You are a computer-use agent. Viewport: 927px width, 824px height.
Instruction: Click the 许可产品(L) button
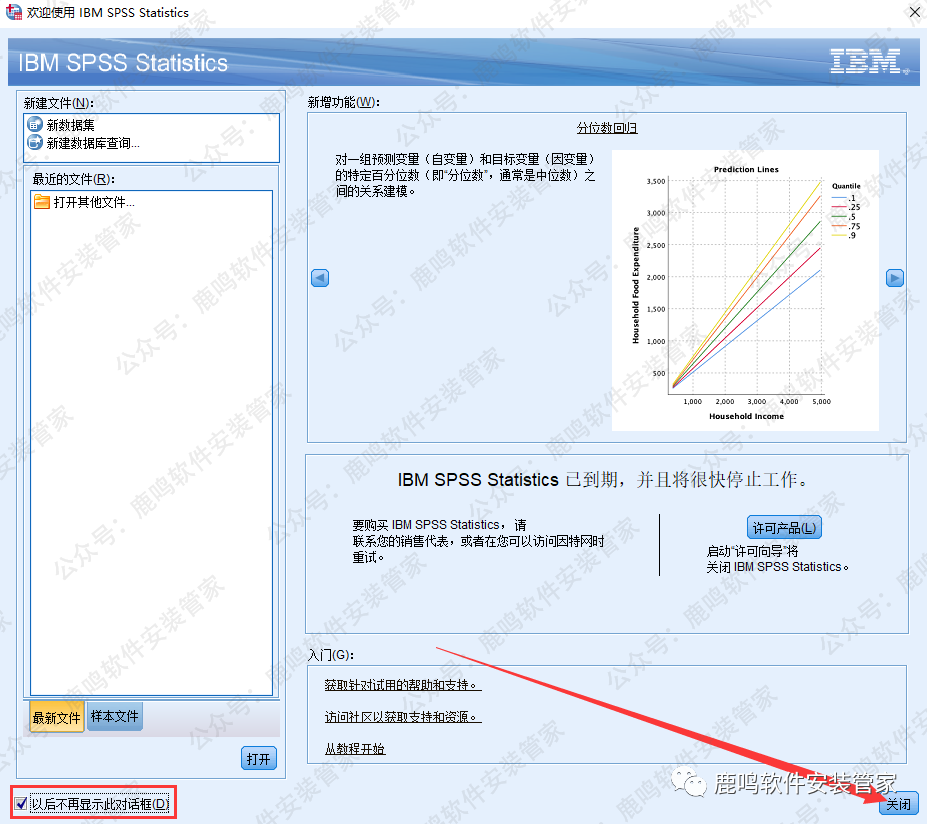(x=784, y=528)
